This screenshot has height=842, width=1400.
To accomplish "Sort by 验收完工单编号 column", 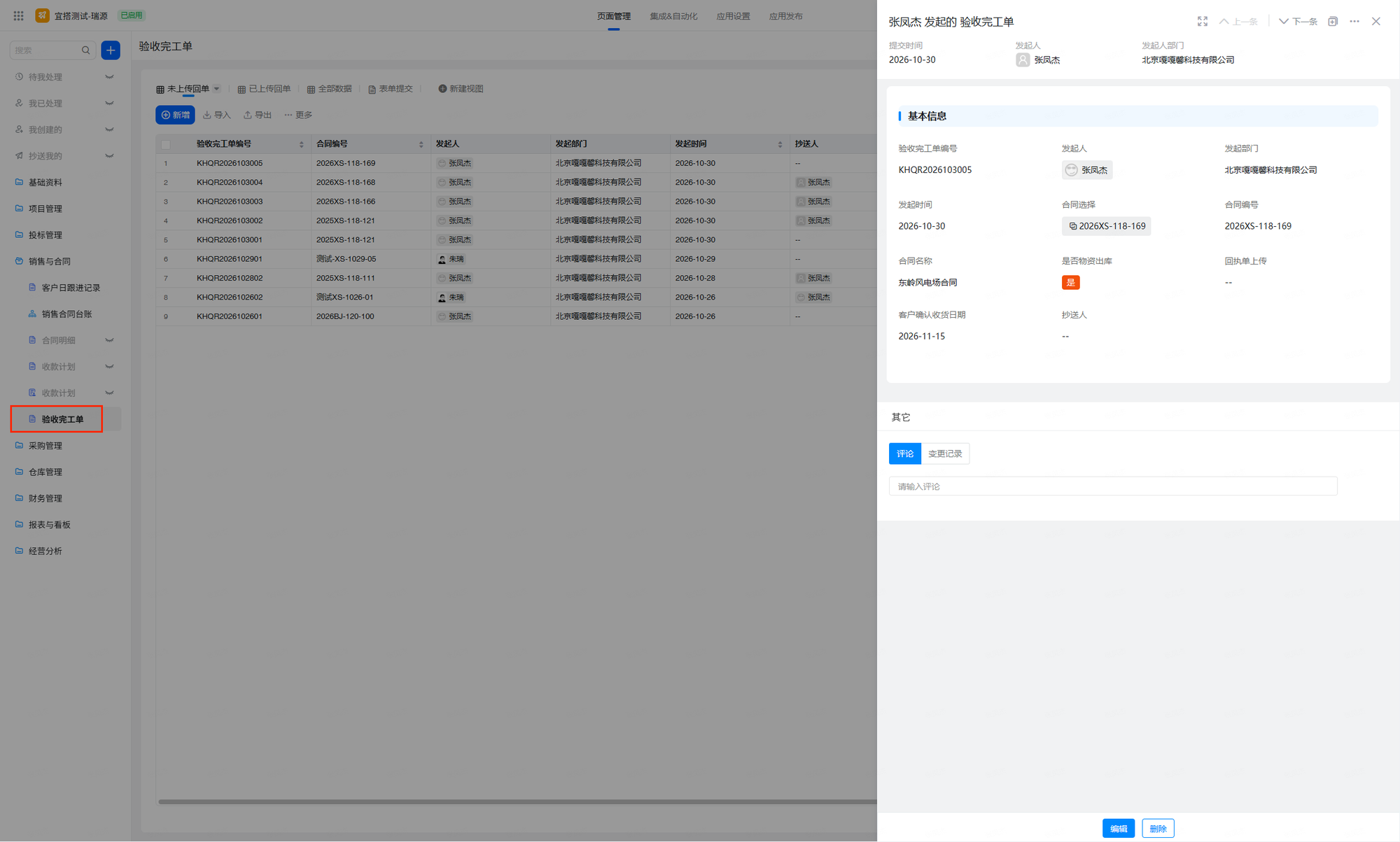I will pyautogui.click(x=302, y=144).
